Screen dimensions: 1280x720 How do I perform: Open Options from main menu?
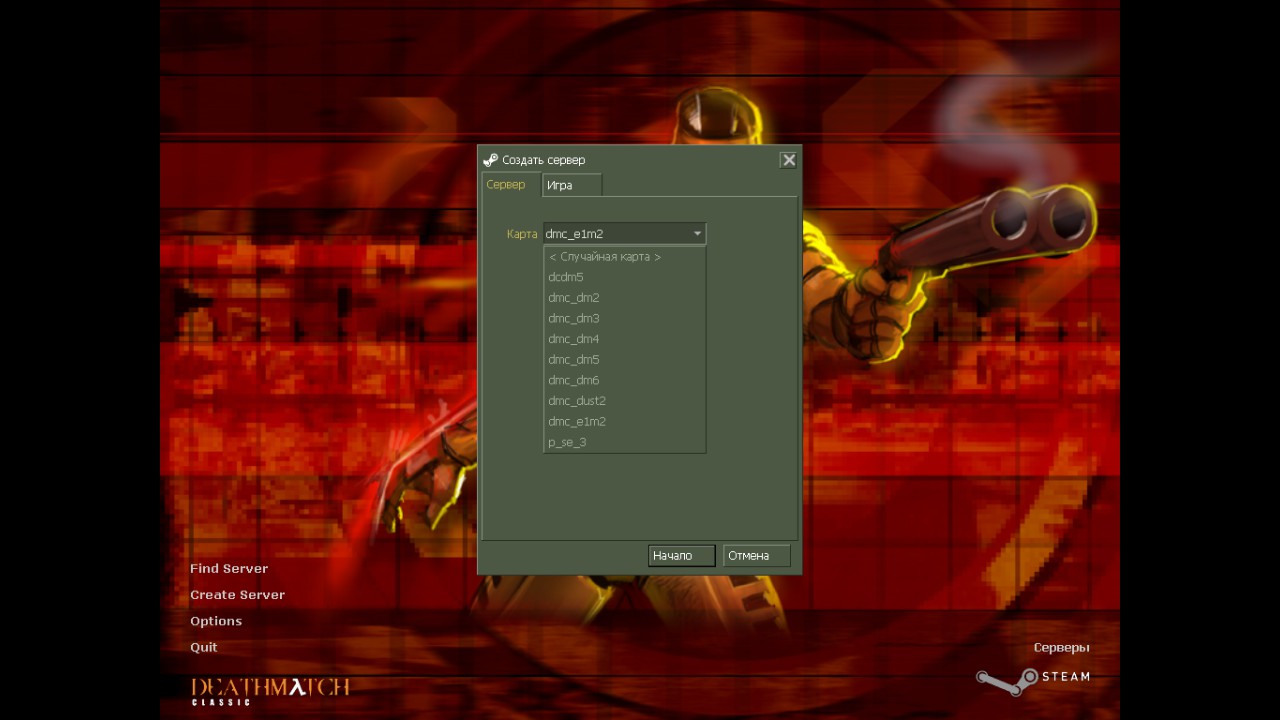pos(216,621)
